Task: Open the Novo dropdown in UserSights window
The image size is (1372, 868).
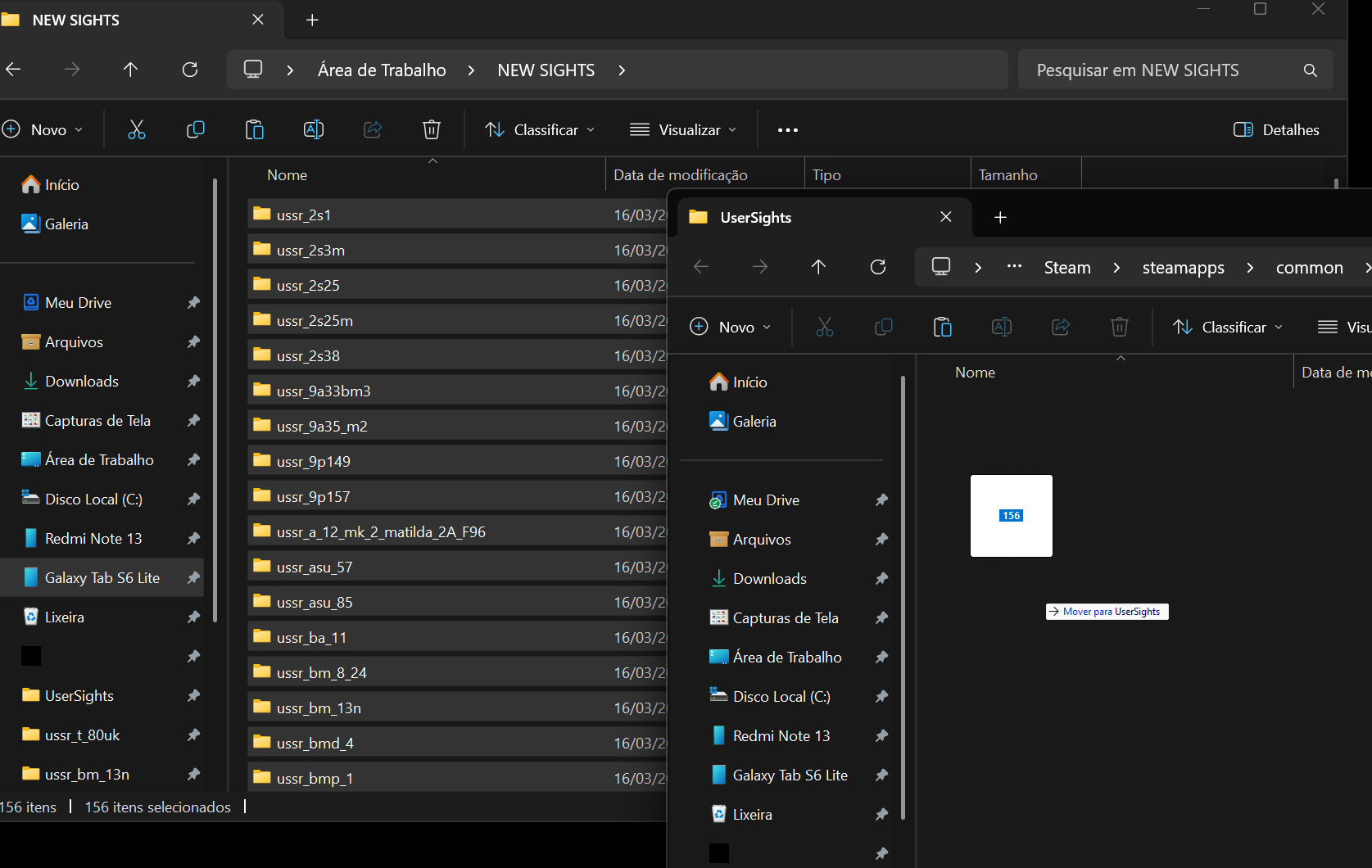Action: [x=731, y=327]
